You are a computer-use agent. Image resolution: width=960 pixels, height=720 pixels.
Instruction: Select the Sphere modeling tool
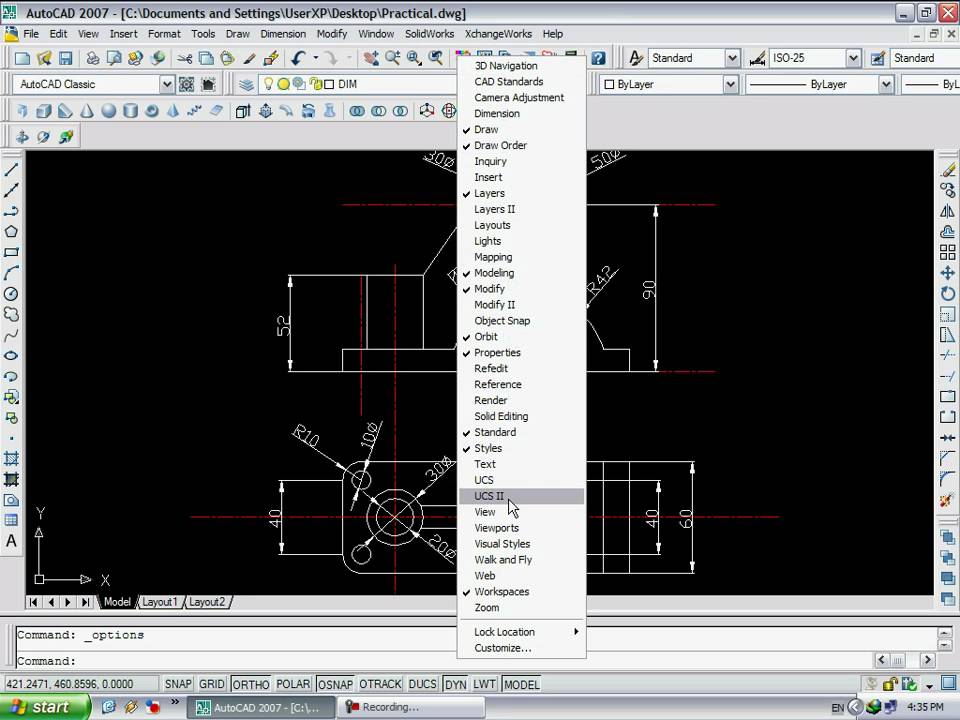click(x=109, y=111)
